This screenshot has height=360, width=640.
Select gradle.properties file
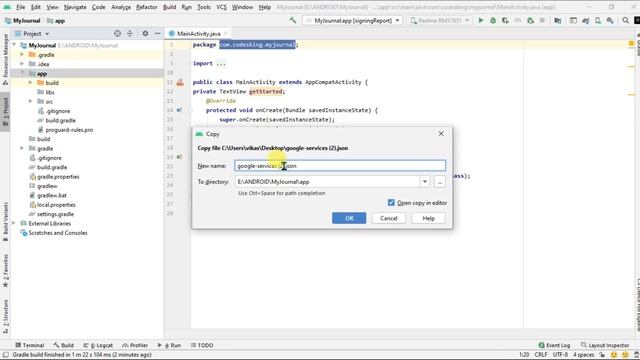click(x=58, y=176)
